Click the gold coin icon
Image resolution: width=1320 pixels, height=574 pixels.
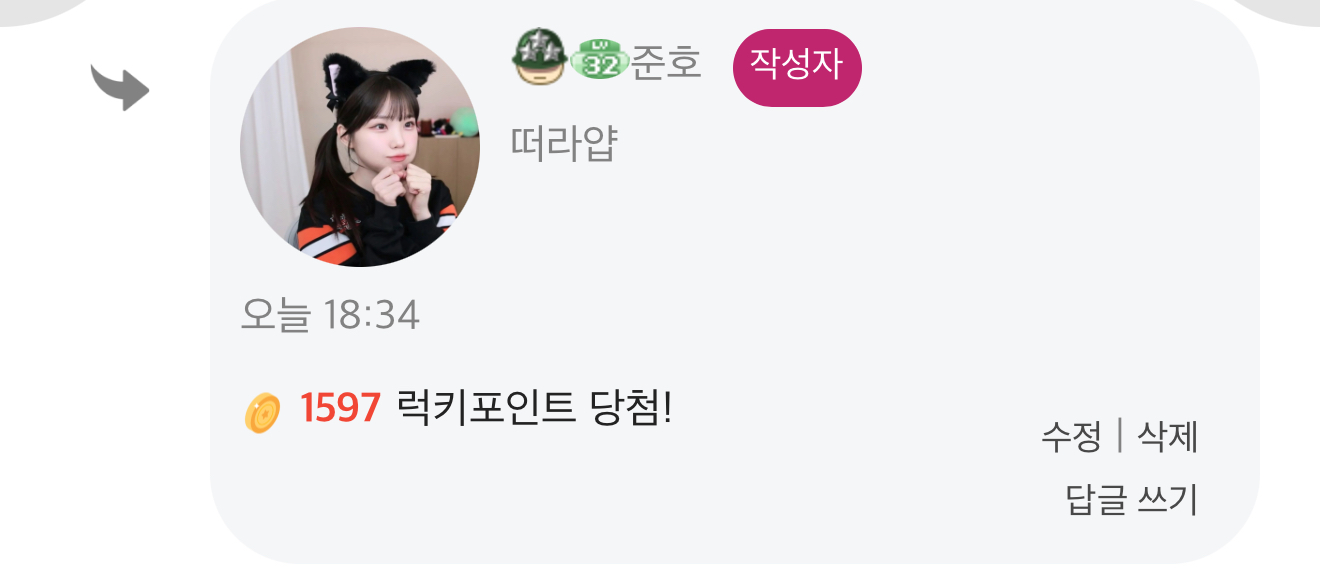point(262,413)
